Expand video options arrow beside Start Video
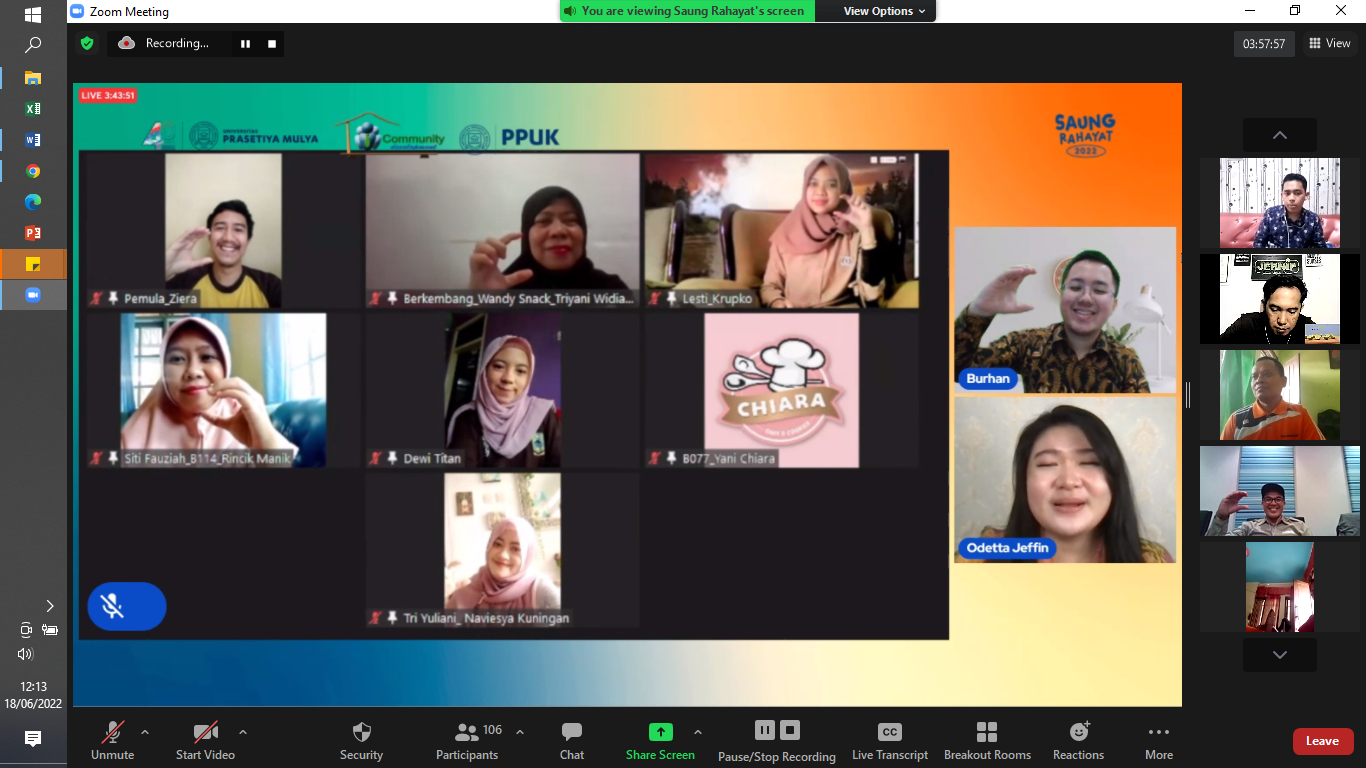 coord(243,732)
